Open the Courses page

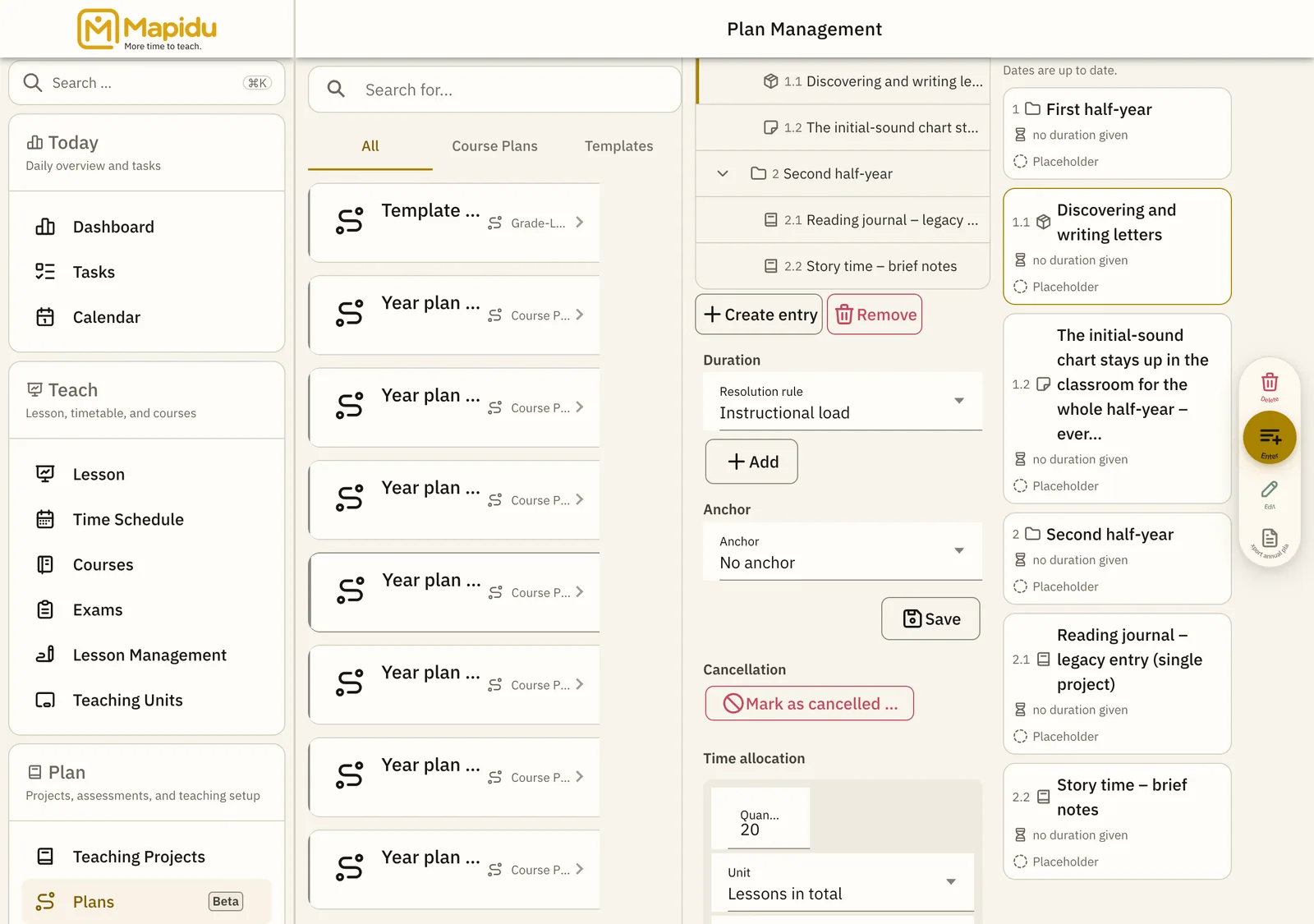pyautogui.click(x=147, y=564)
